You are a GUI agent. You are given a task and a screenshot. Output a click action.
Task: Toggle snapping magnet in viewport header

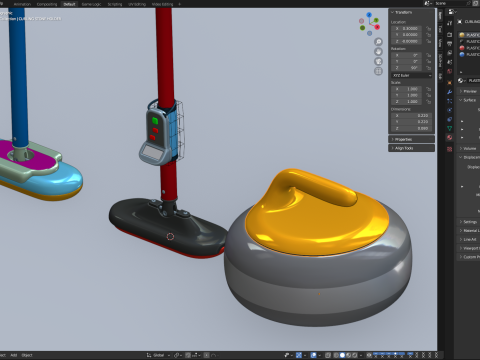[x=188, y=355]
